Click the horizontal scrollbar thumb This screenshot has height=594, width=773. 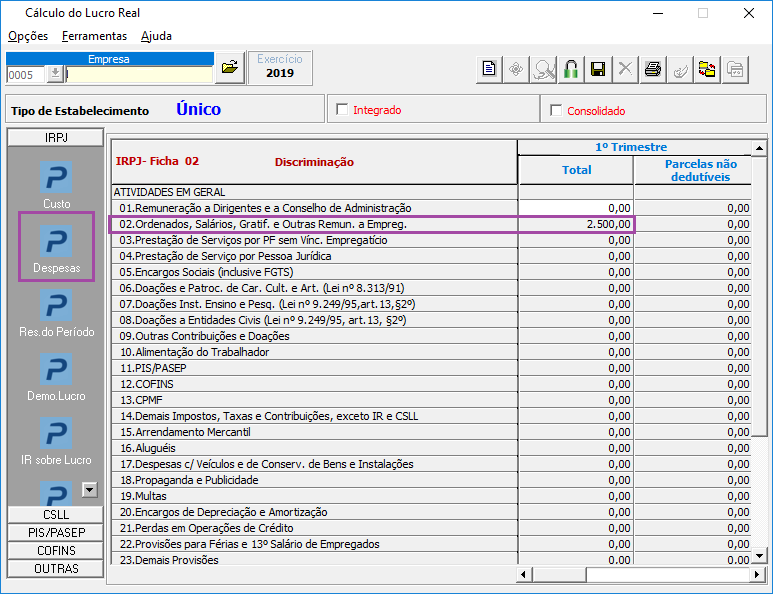tap(559, 574)
